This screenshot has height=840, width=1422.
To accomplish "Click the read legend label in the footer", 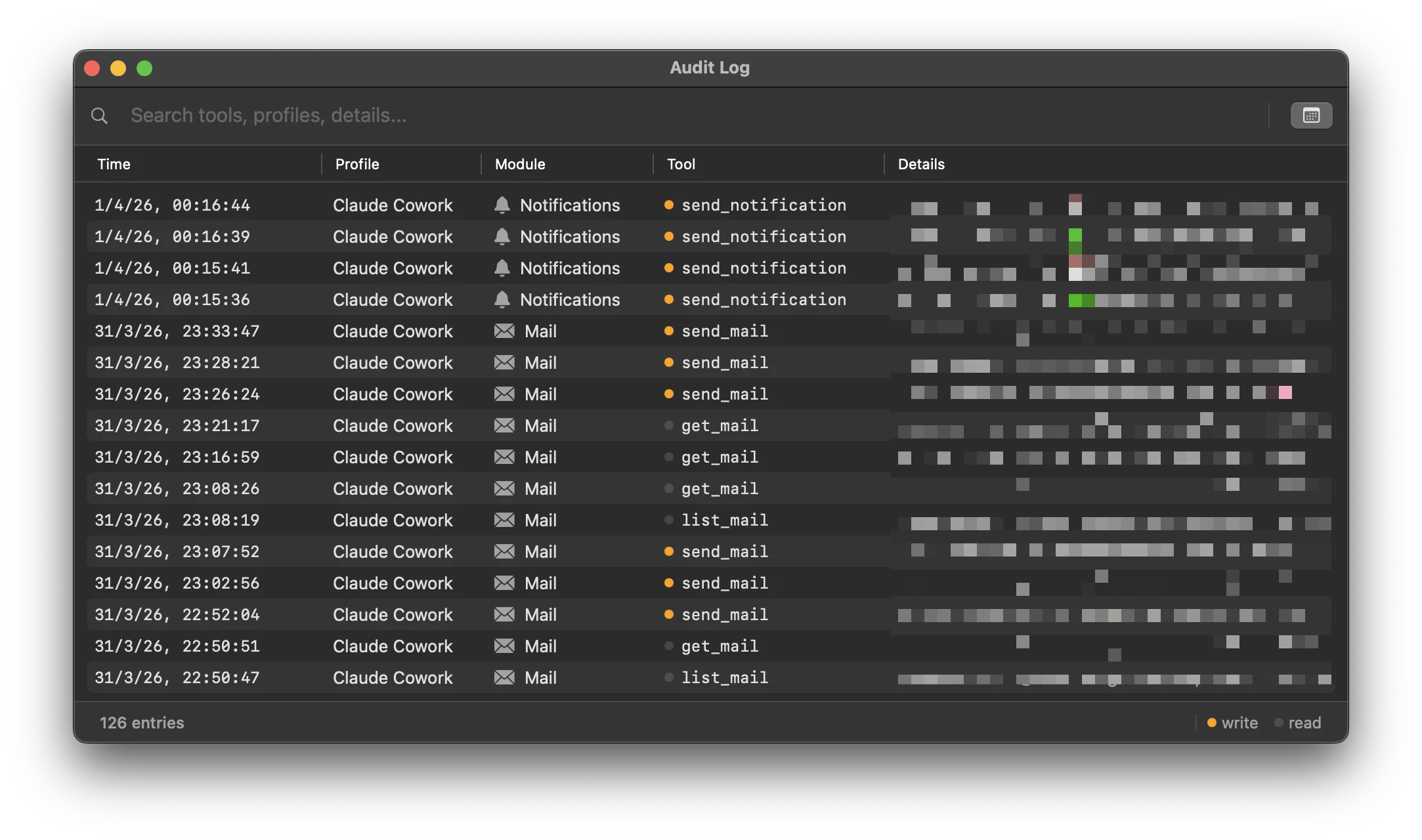I will point(1304,722).
